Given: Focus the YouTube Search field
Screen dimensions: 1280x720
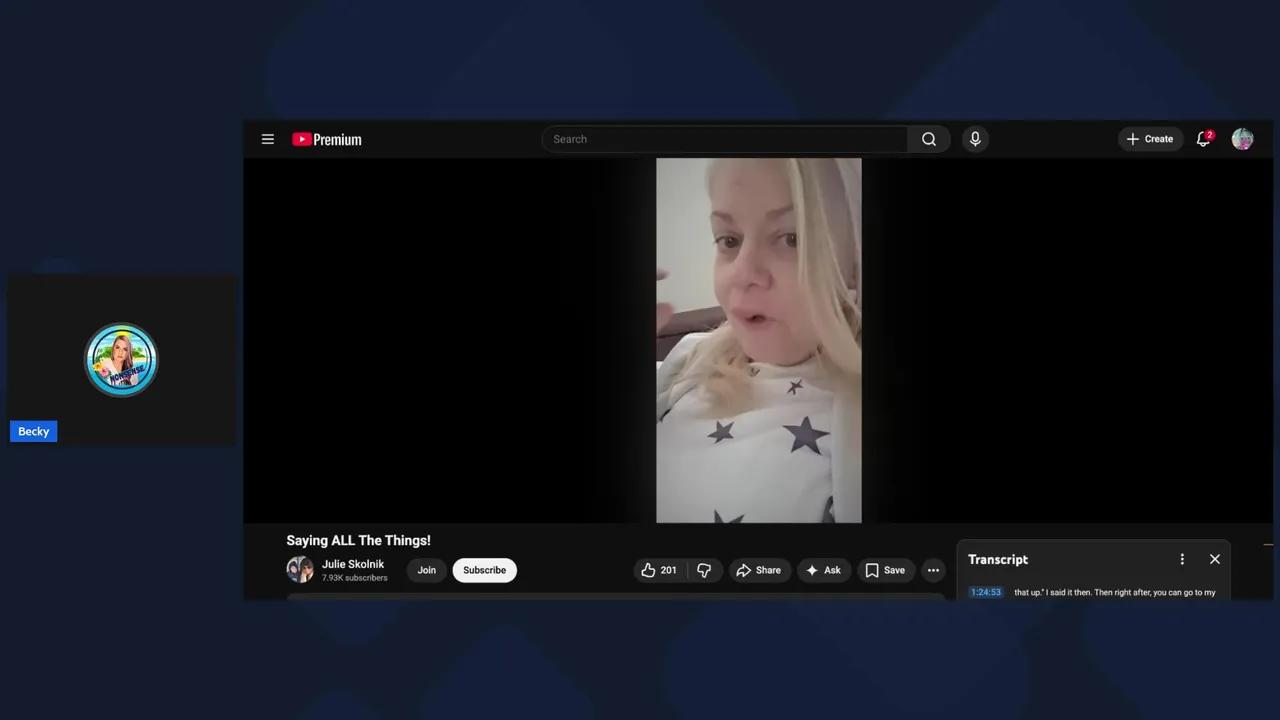Looking at the screenshot, I should (725, 139).
